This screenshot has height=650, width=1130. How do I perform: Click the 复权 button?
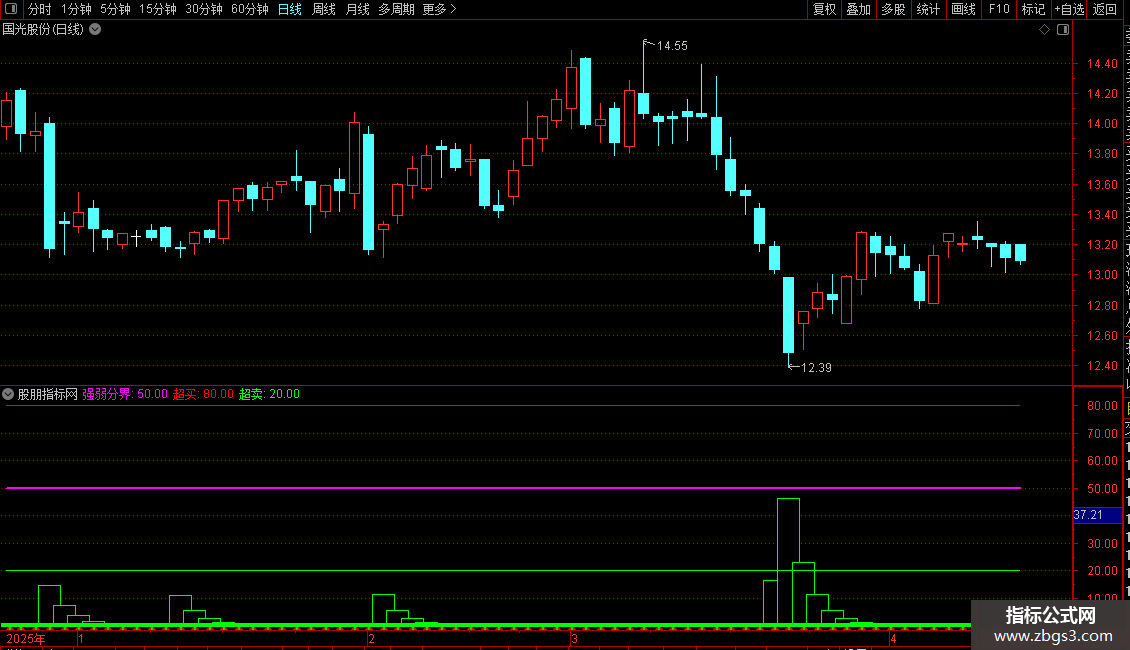[824, 9]
